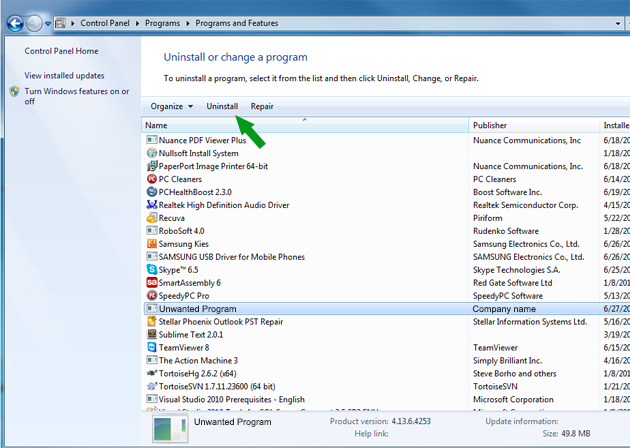Select the TeamViewer 8 icon

(151, 348)
